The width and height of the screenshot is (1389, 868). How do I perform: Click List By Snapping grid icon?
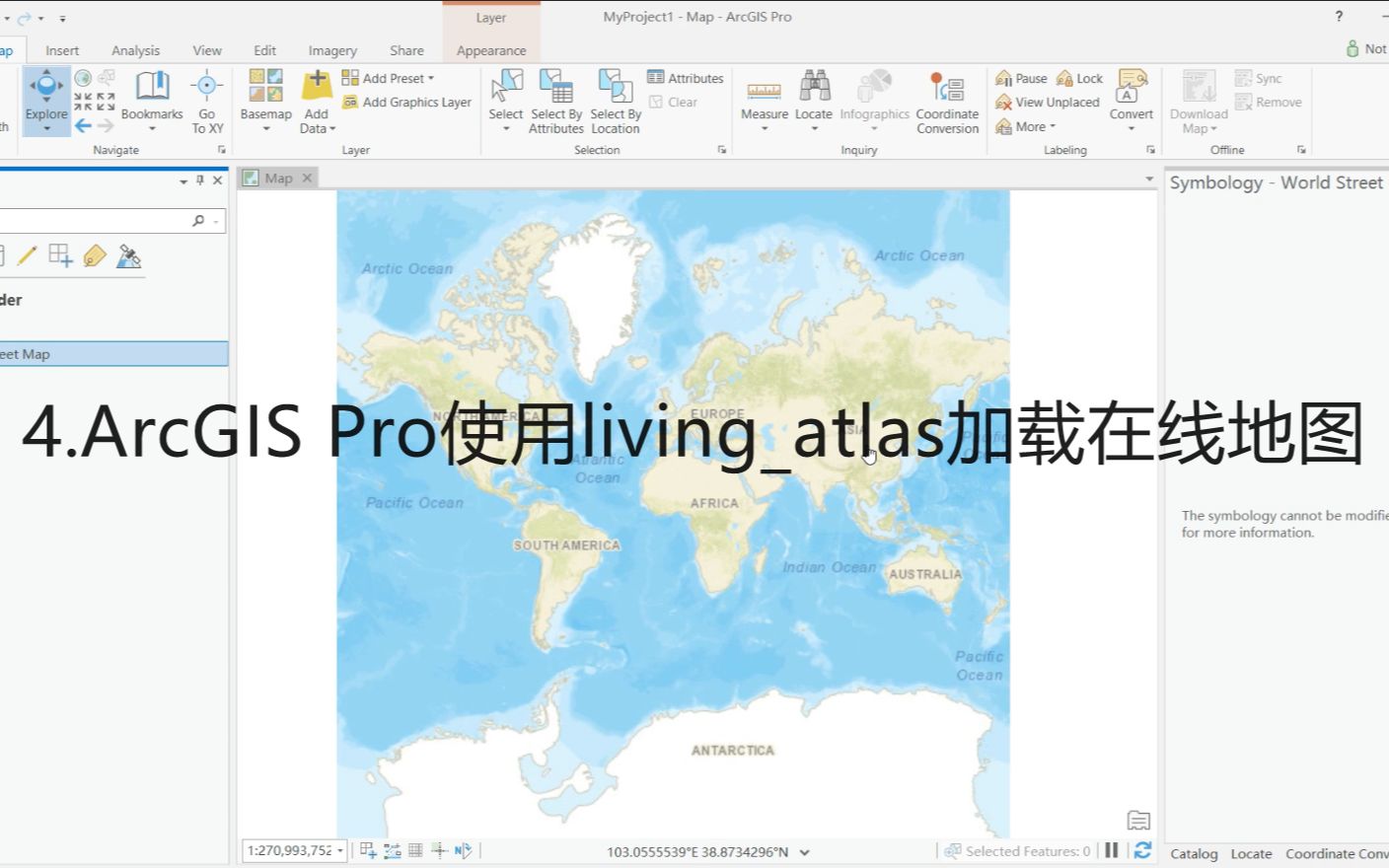[60, 256]
